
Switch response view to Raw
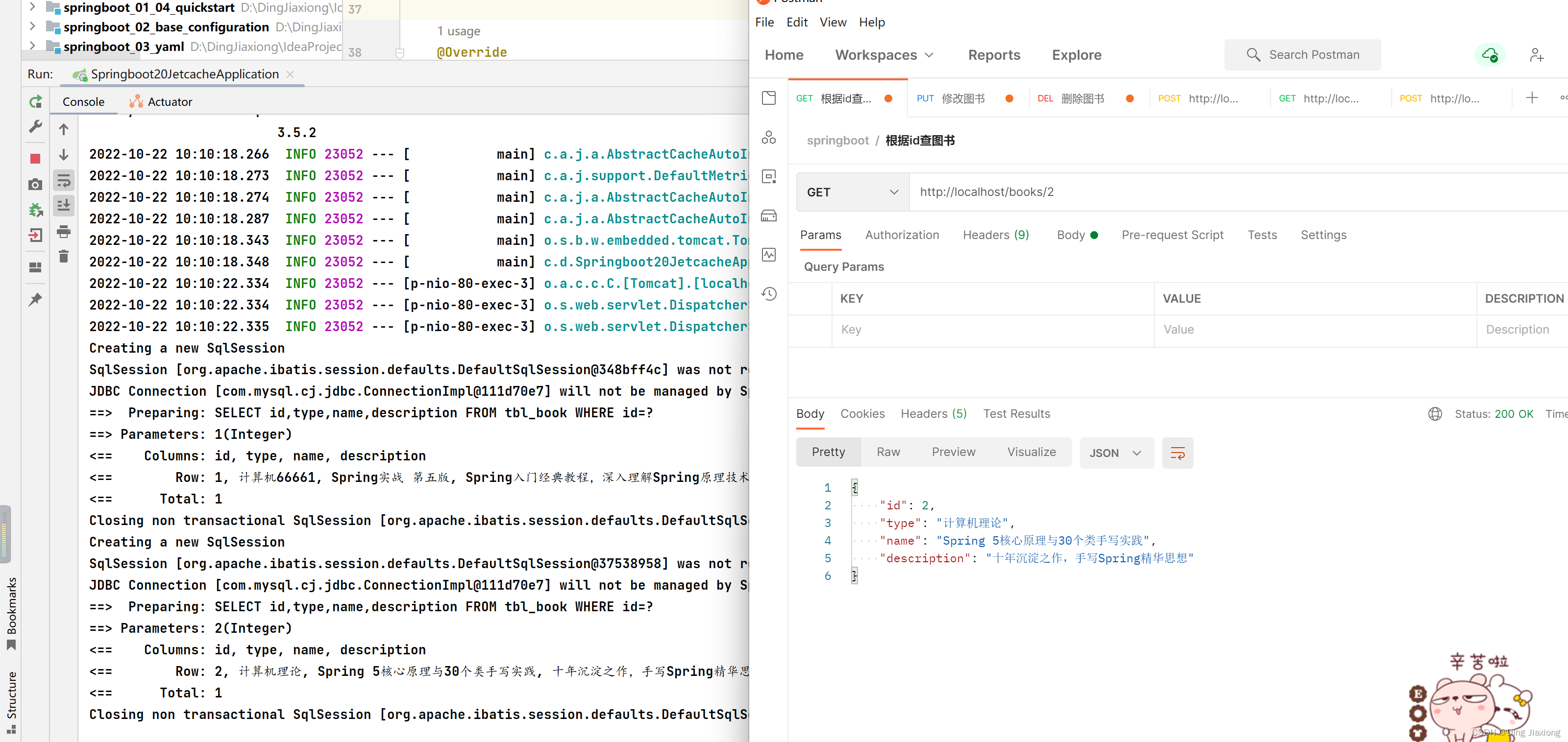pos(888,453)
